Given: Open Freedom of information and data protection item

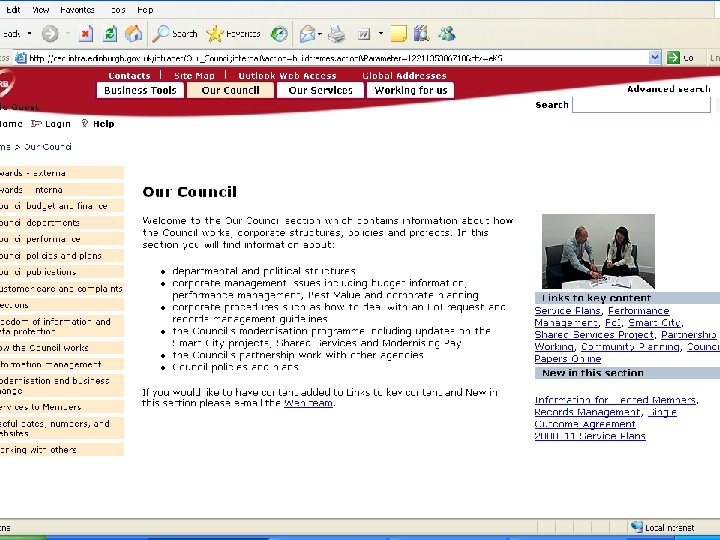Looking at the screenshot, I should pyautogui.click(x=62, y=326).
